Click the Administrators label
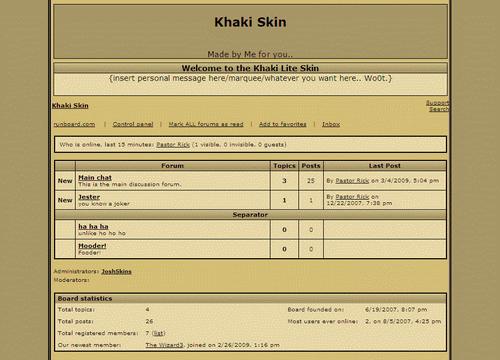This screenshot has height=360, width=500. pyautogui.click(x=76, y=271)
